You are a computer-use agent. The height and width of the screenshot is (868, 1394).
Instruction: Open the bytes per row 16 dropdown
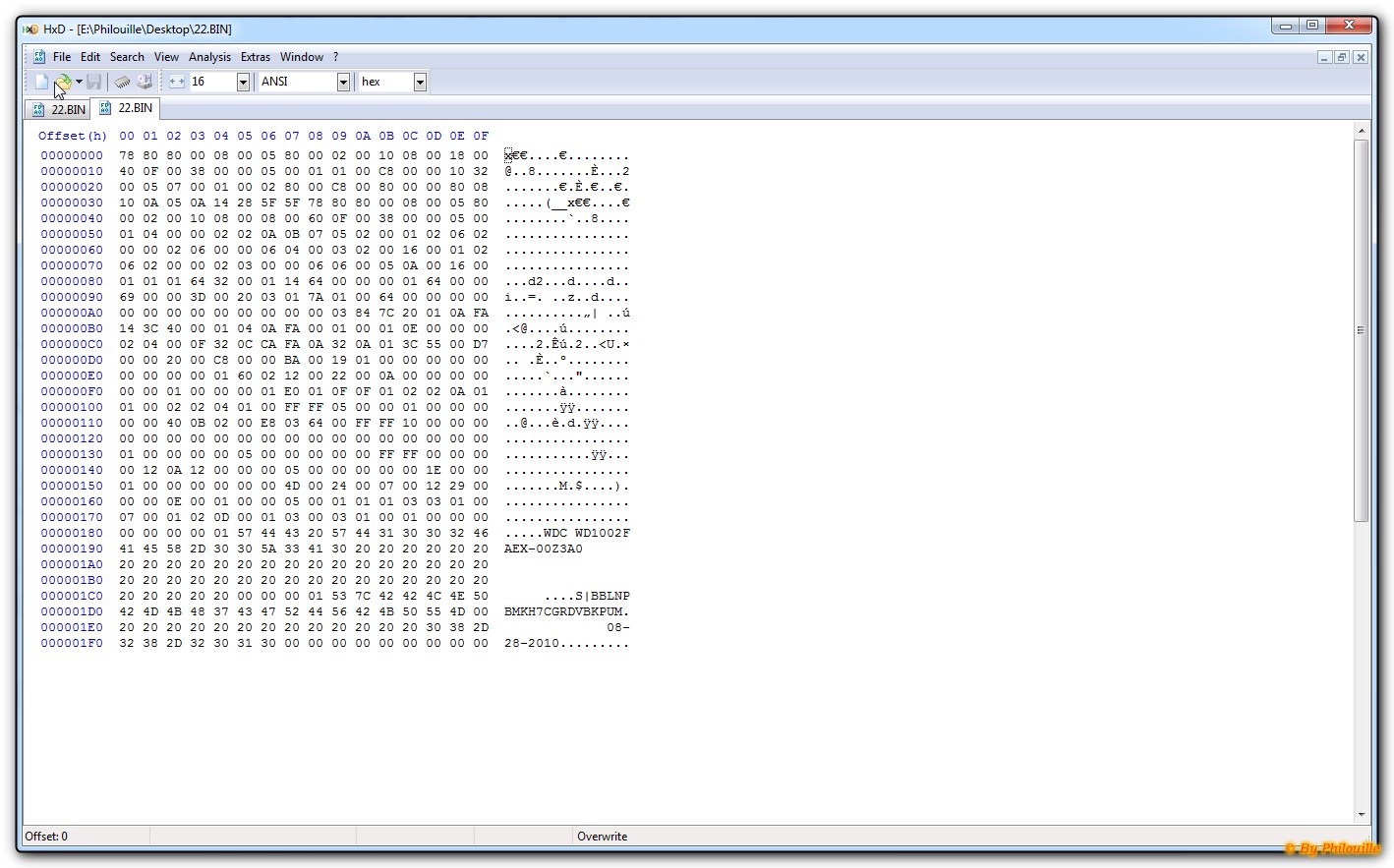243,83
